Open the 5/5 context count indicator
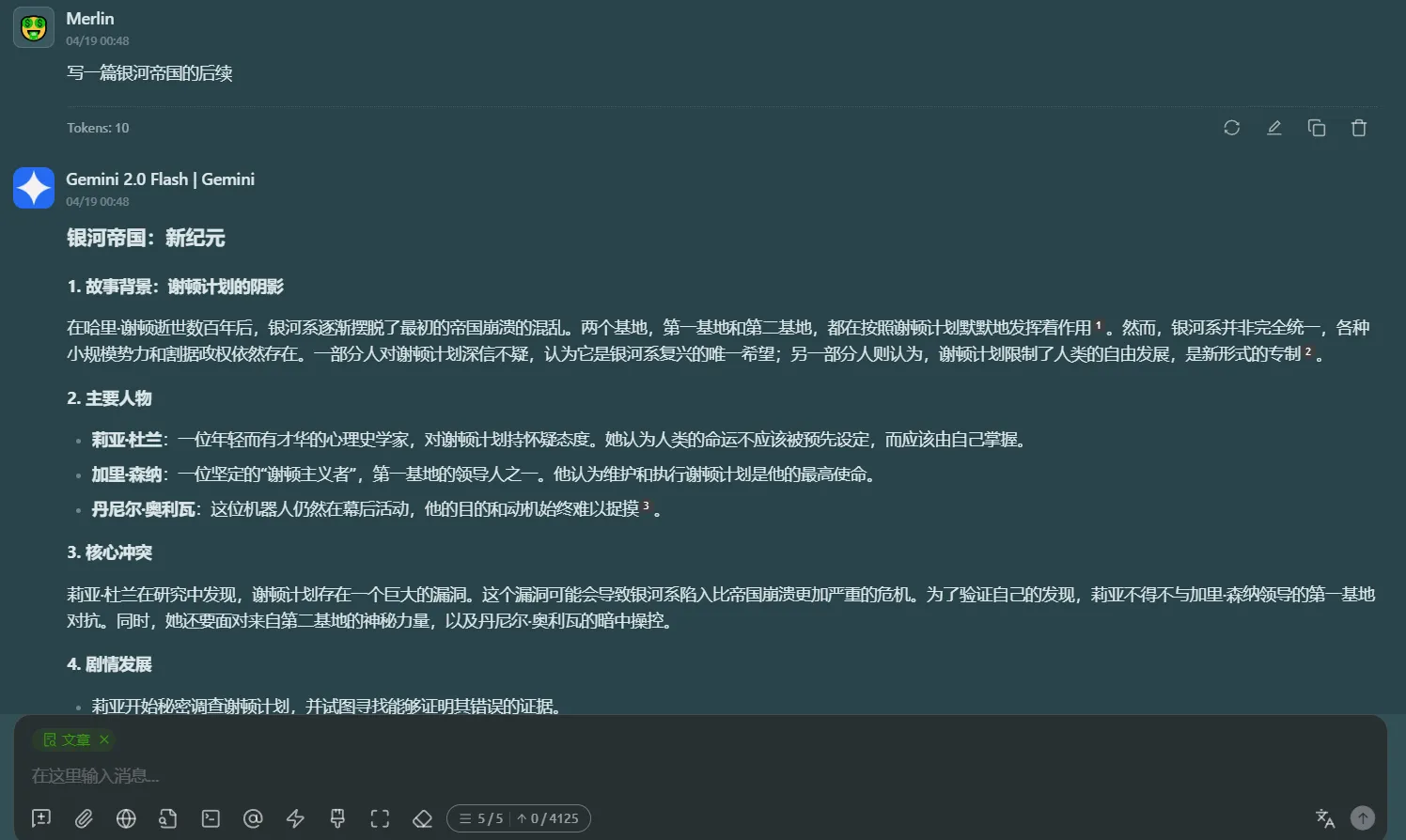The height and width of the screenshot is (840, 1406). (x=481, y=818)
